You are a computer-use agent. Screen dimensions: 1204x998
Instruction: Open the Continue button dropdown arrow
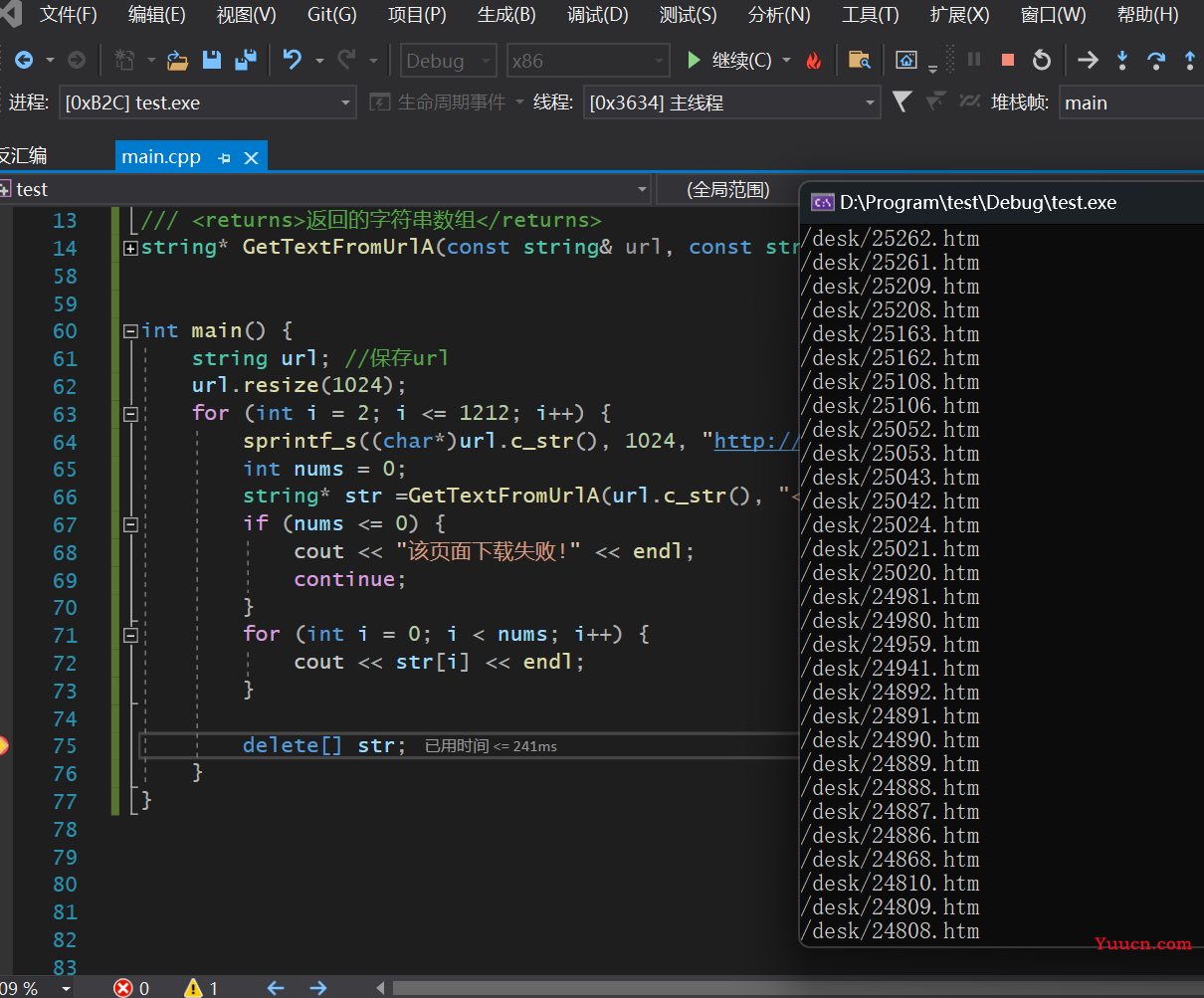point(786,61)
